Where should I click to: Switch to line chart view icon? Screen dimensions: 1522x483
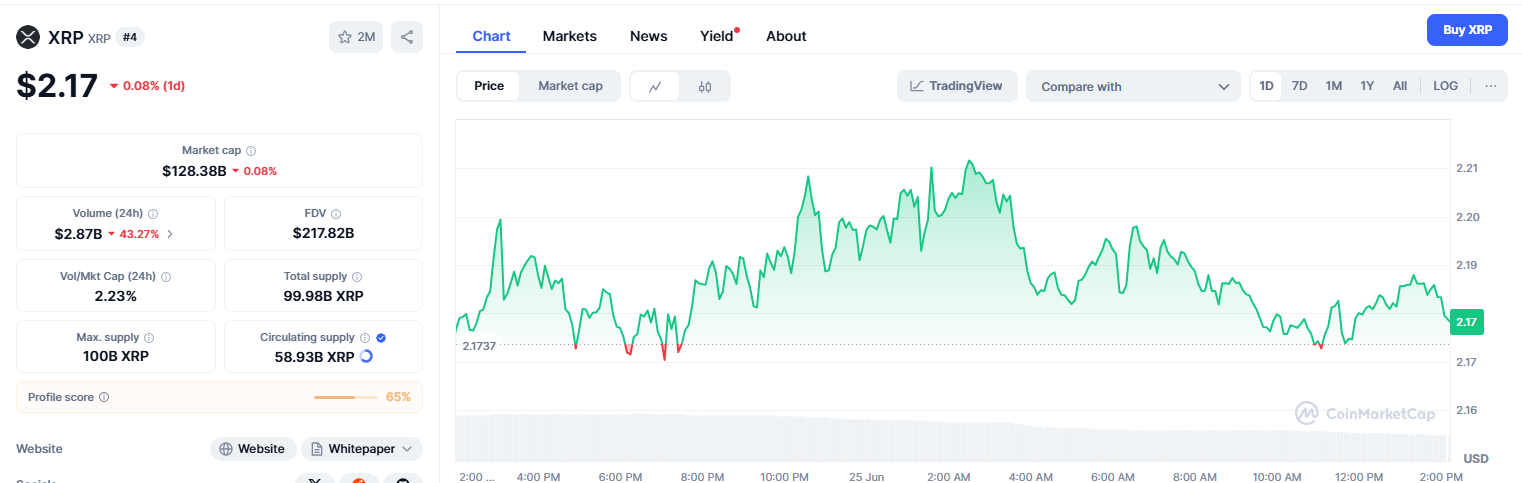click(x=655, y=86)
